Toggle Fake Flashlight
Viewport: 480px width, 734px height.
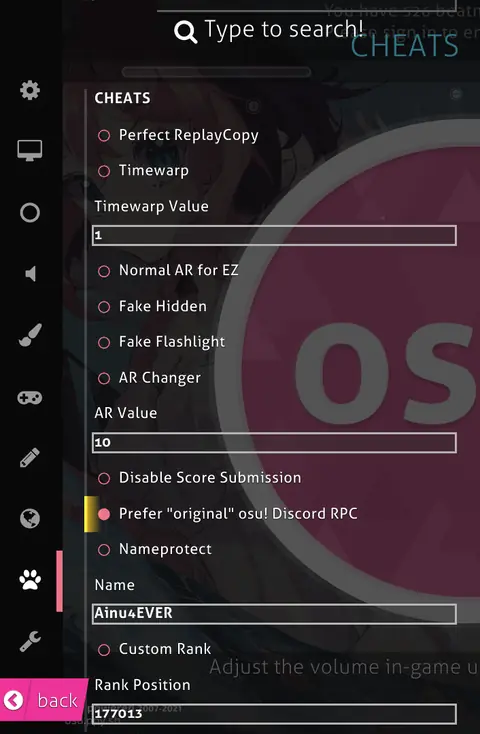(161, 342)
